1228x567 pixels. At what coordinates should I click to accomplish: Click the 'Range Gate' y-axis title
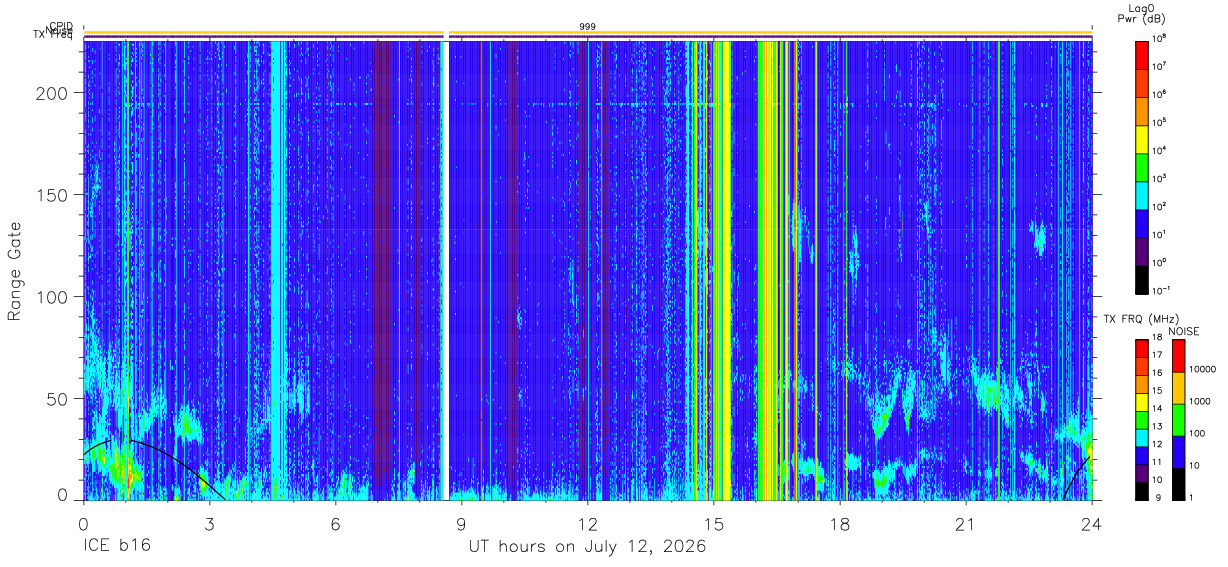click(x=15, y=270)
